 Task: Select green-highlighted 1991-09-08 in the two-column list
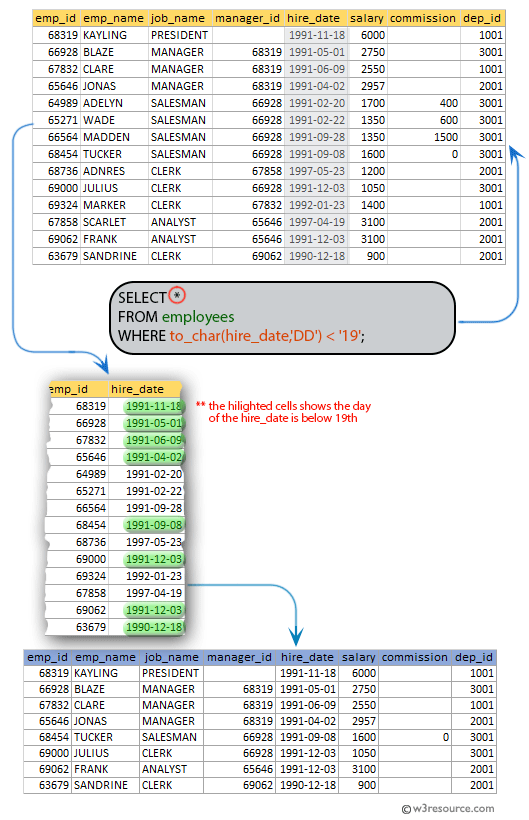point(154,525)
